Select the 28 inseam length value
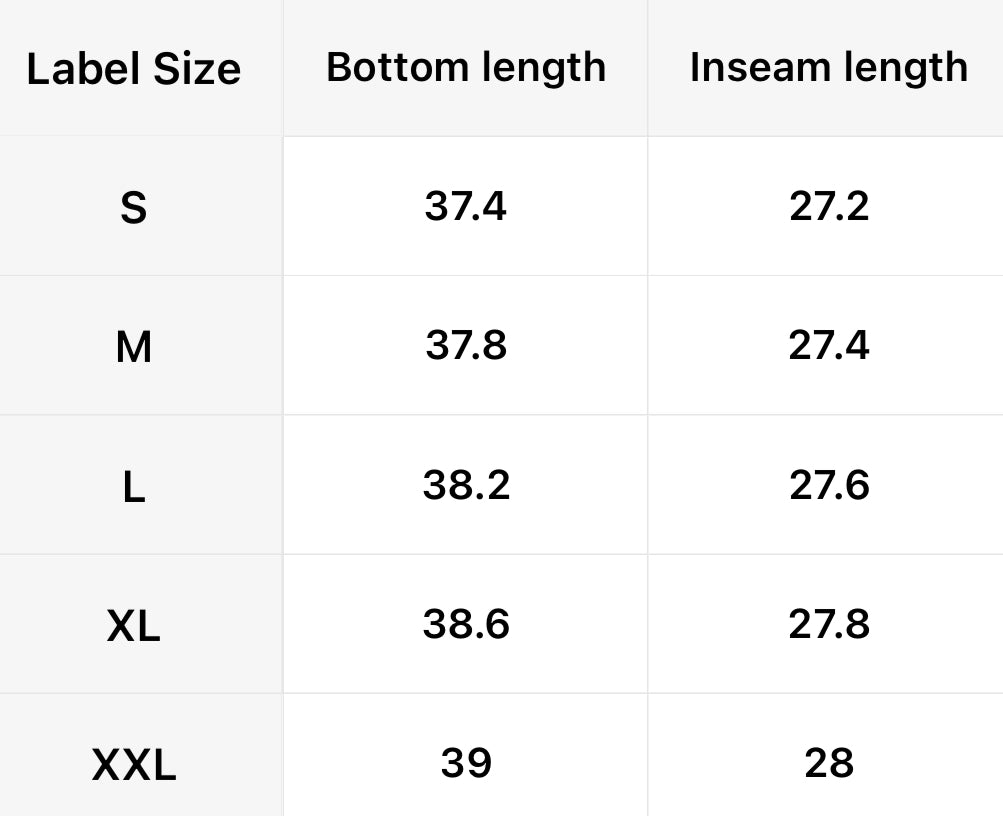Screen dimensions: 1003x816 click(x=829, y=762)
